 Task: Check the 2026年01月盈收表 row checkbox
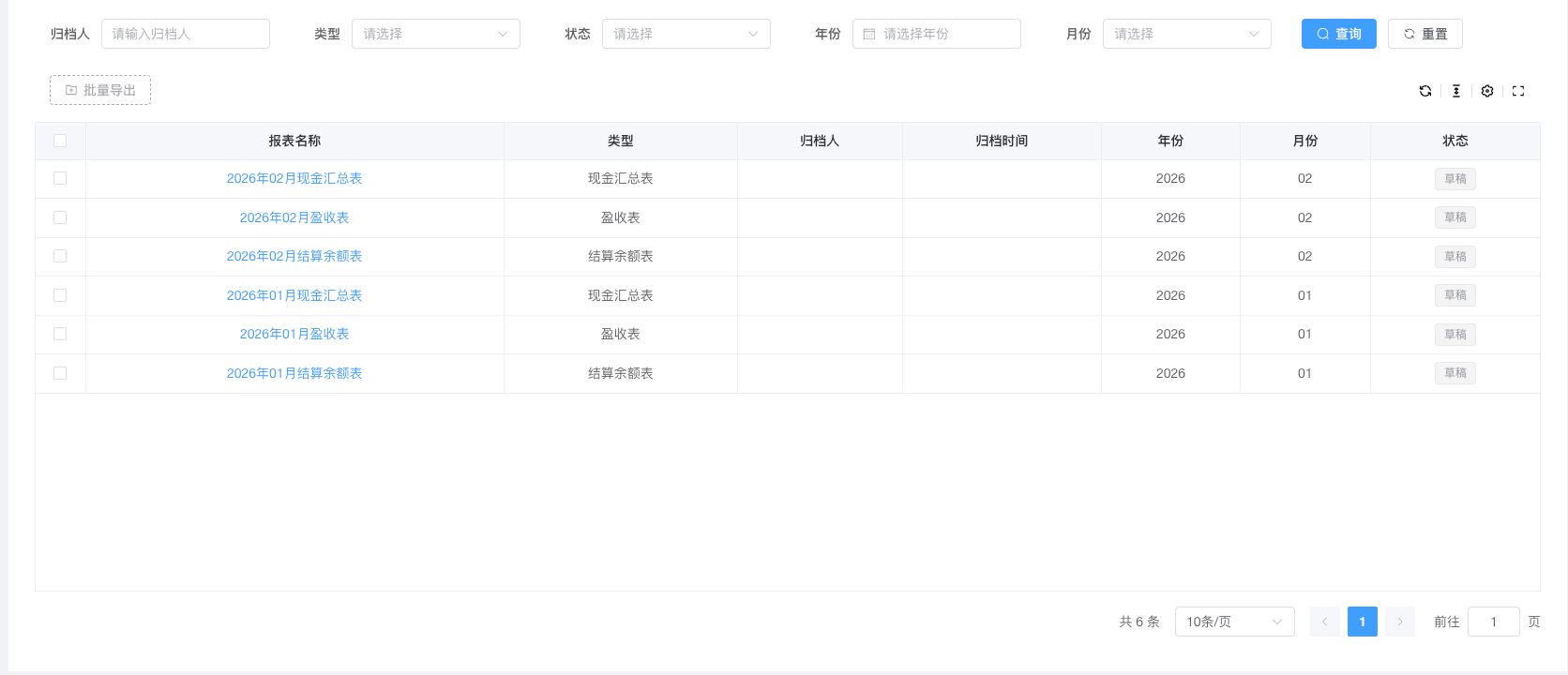60,334
